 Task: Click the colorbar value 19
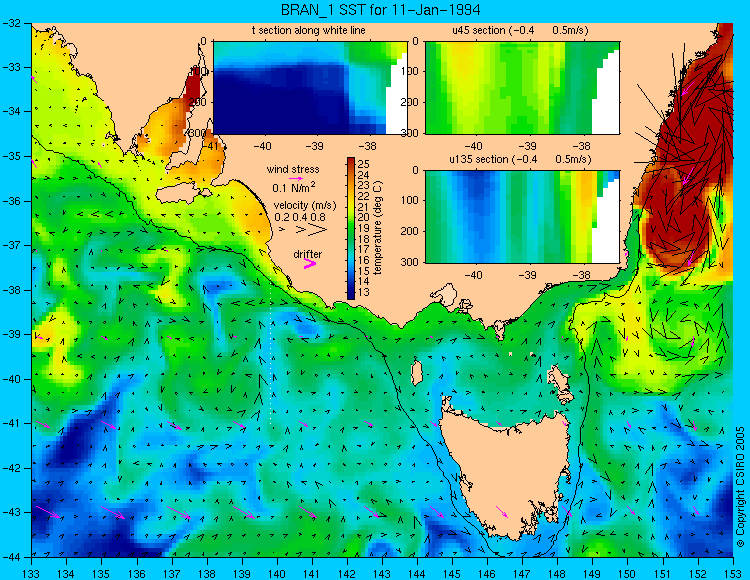[364, 229]
